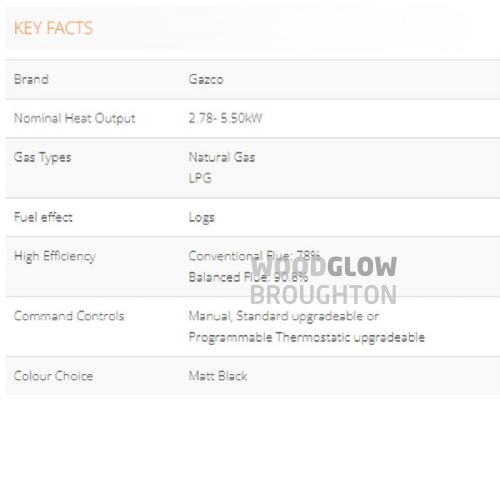Click the word BROUGHTON in watermark

(323, 295)
